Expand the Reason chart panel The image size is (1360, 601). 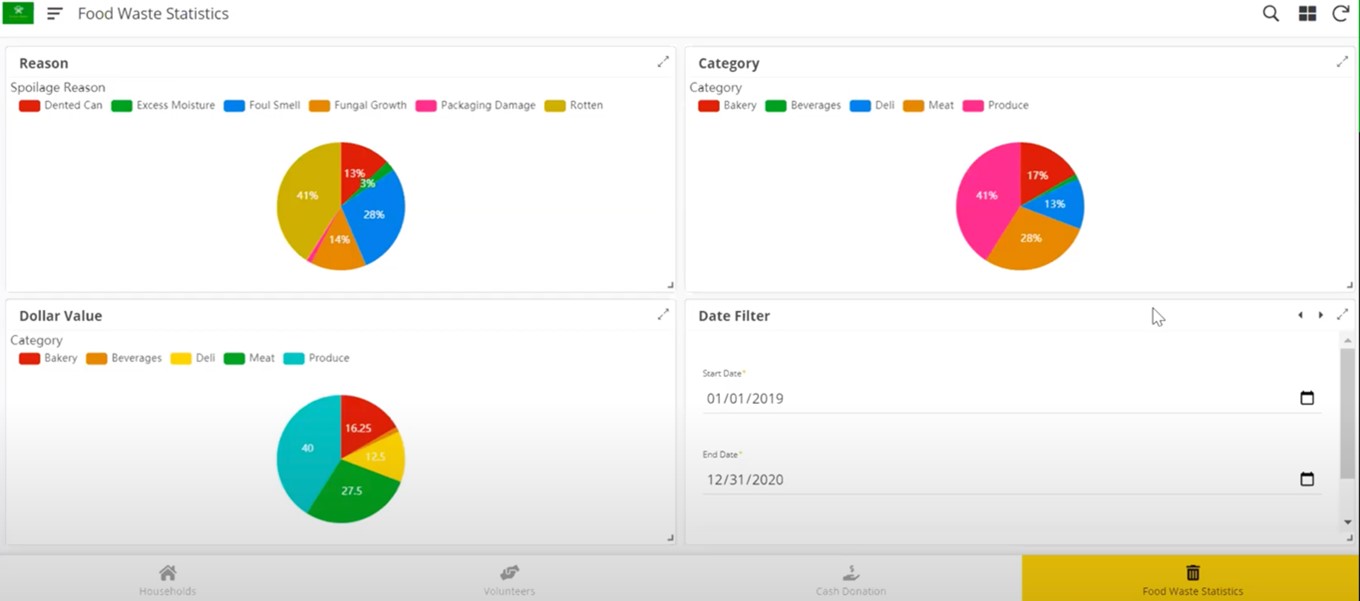[663, 62]
